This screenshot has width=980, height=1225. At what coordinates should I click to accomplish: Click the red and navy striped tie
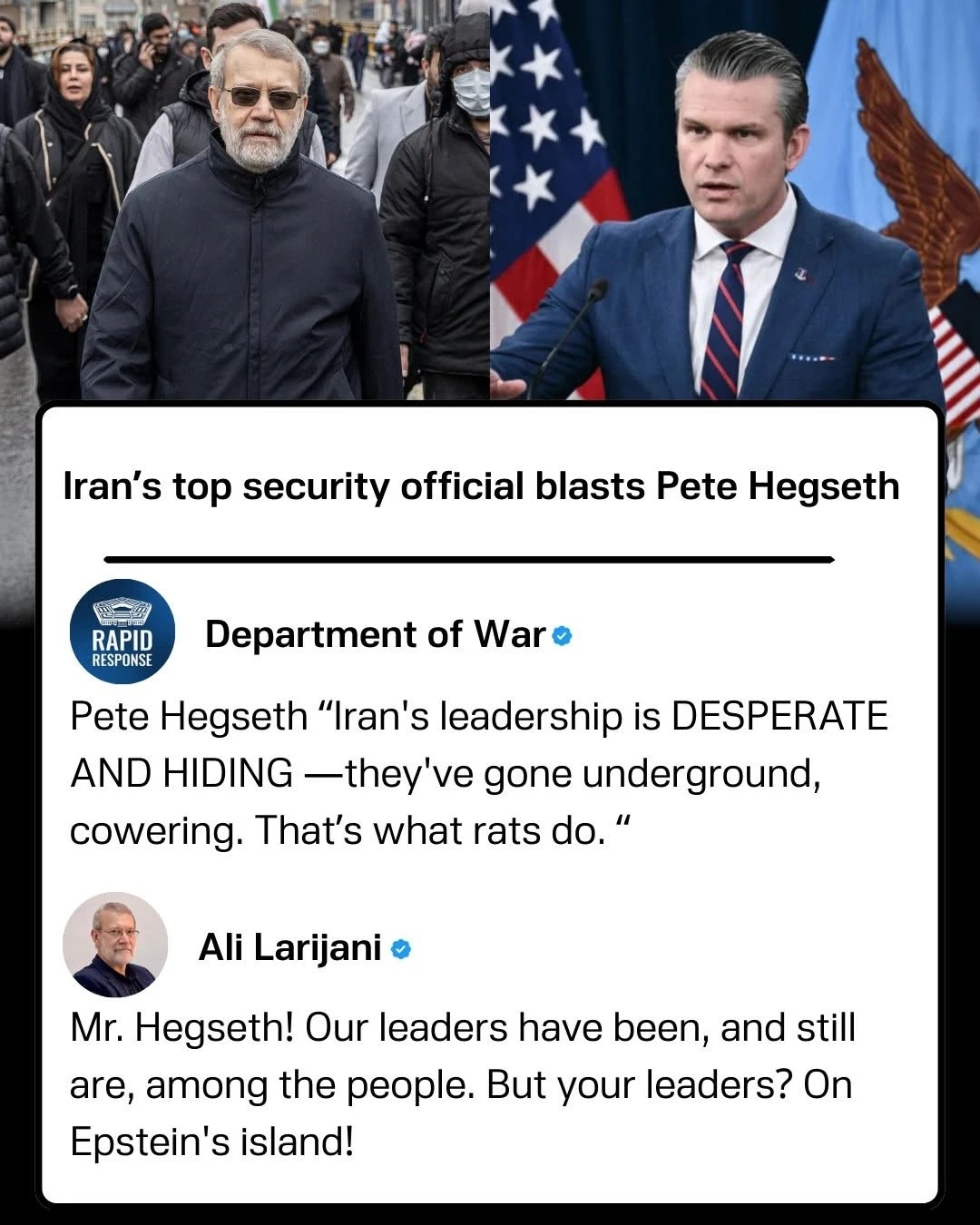click(x=726, y=322)
